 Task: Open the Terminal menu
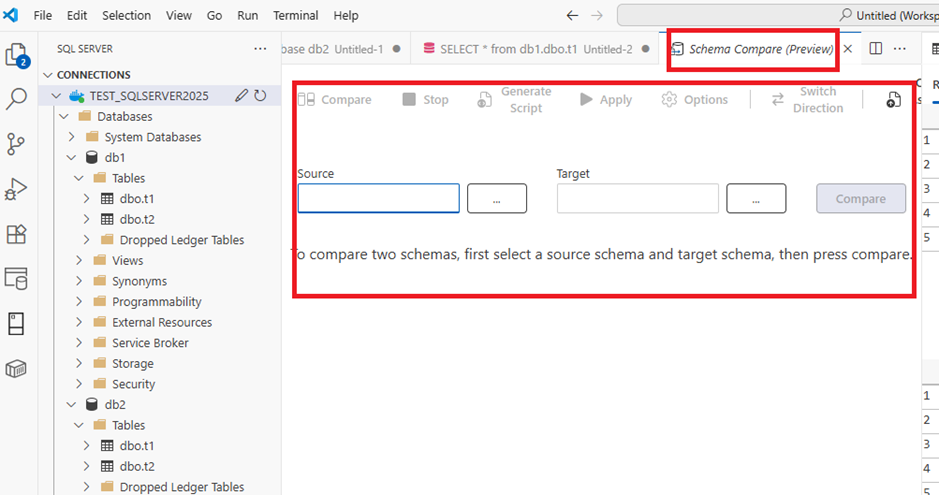tap(295, 16)
